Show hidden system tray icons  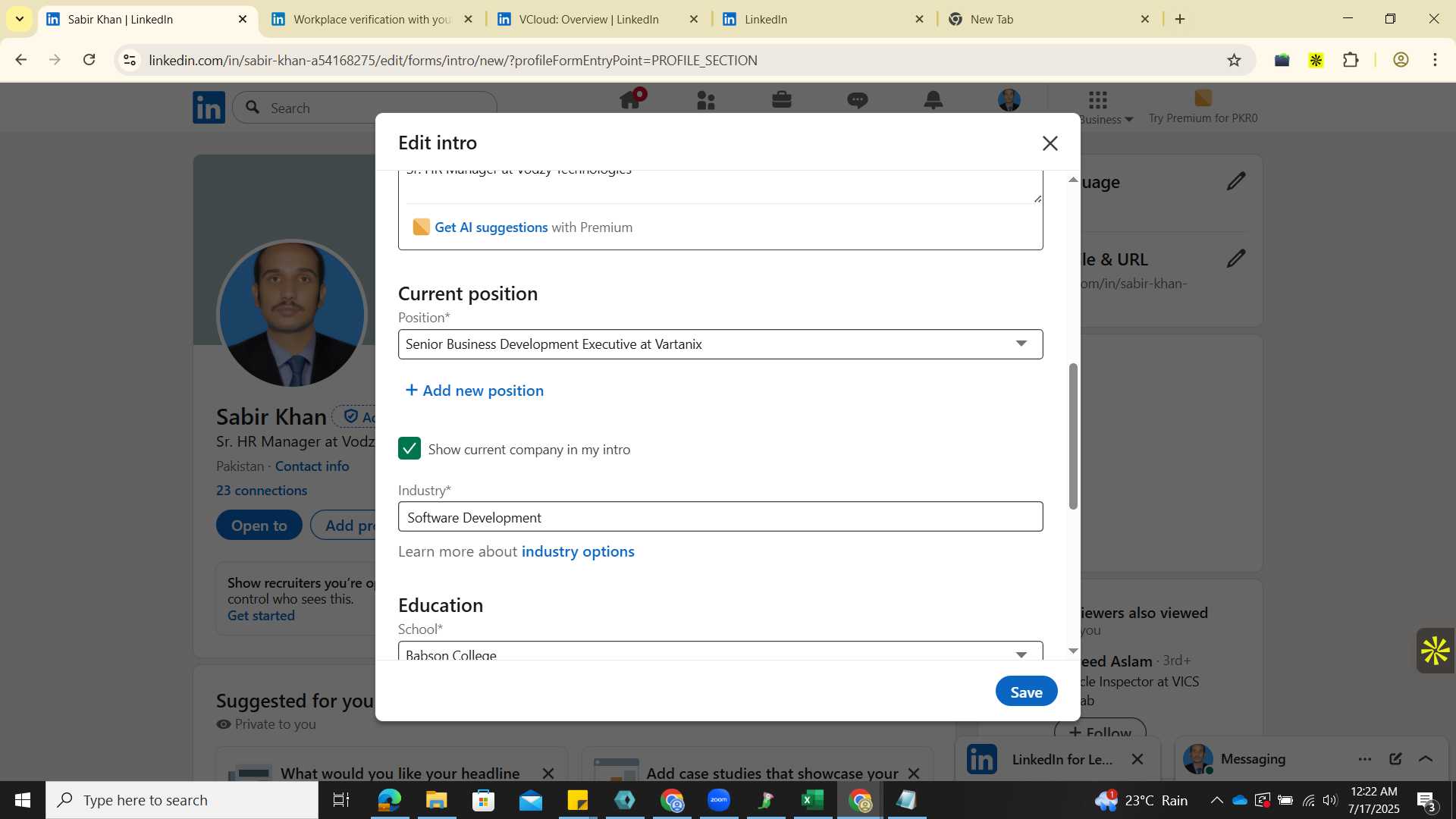point(1216,800)
